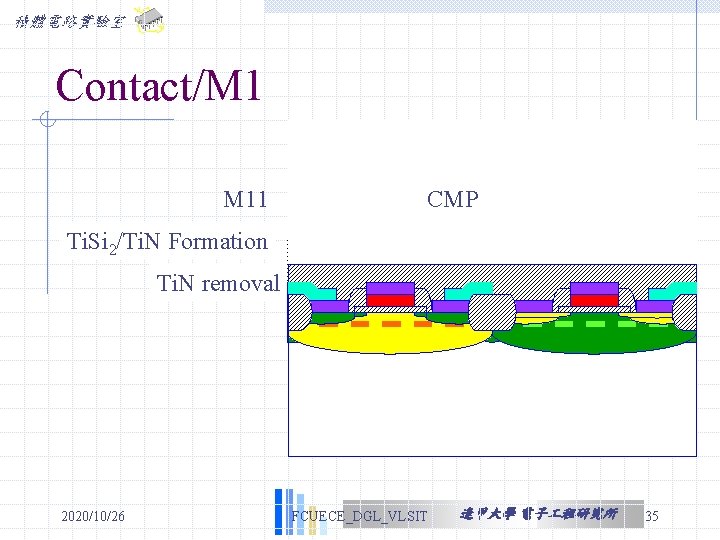
Task: Click the Chinese university name in footer
Action: coord(539,514)
